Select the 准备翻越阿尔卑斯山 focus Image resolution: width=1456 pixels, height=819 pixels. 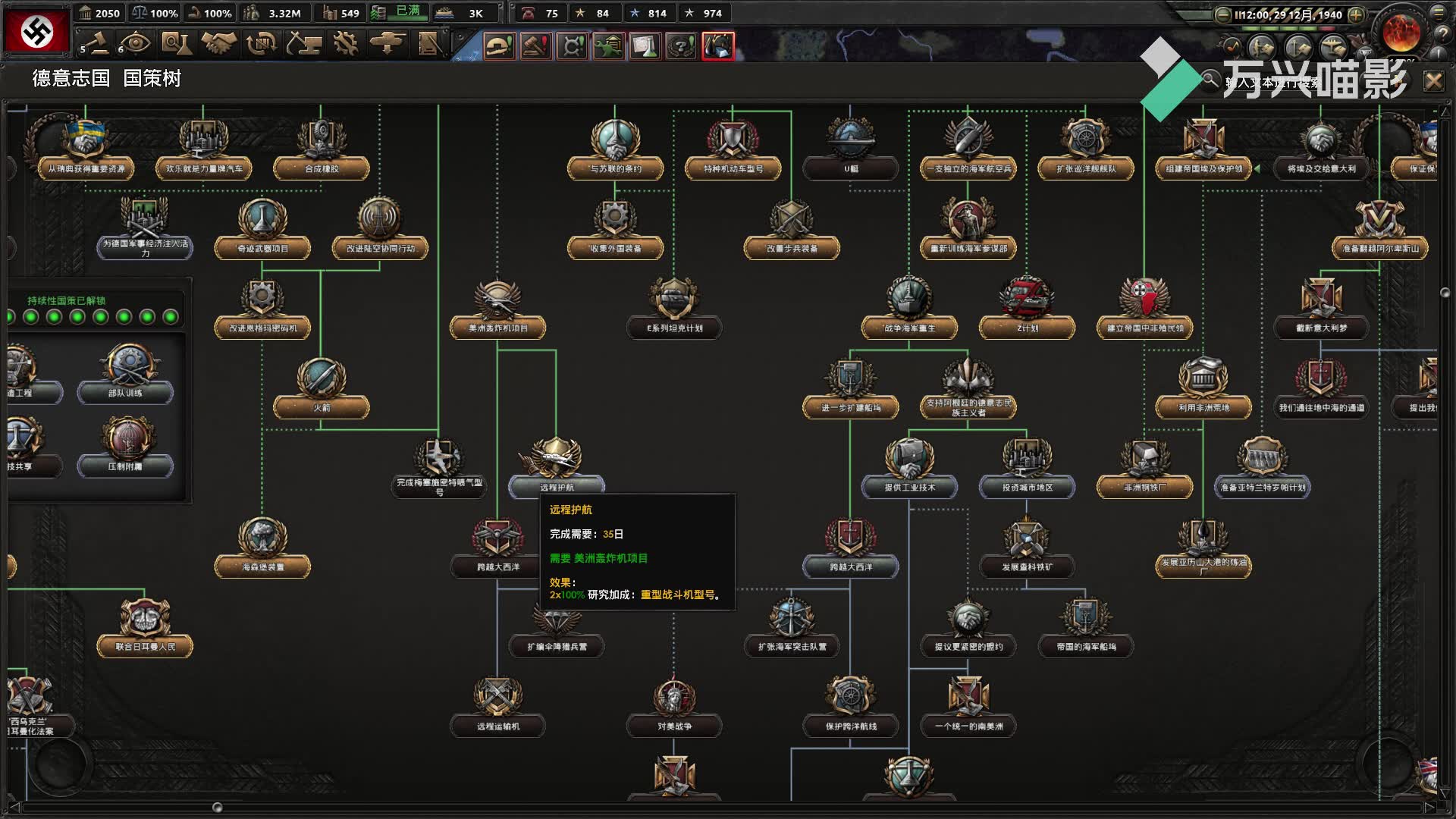click(x=1380, y=230)
